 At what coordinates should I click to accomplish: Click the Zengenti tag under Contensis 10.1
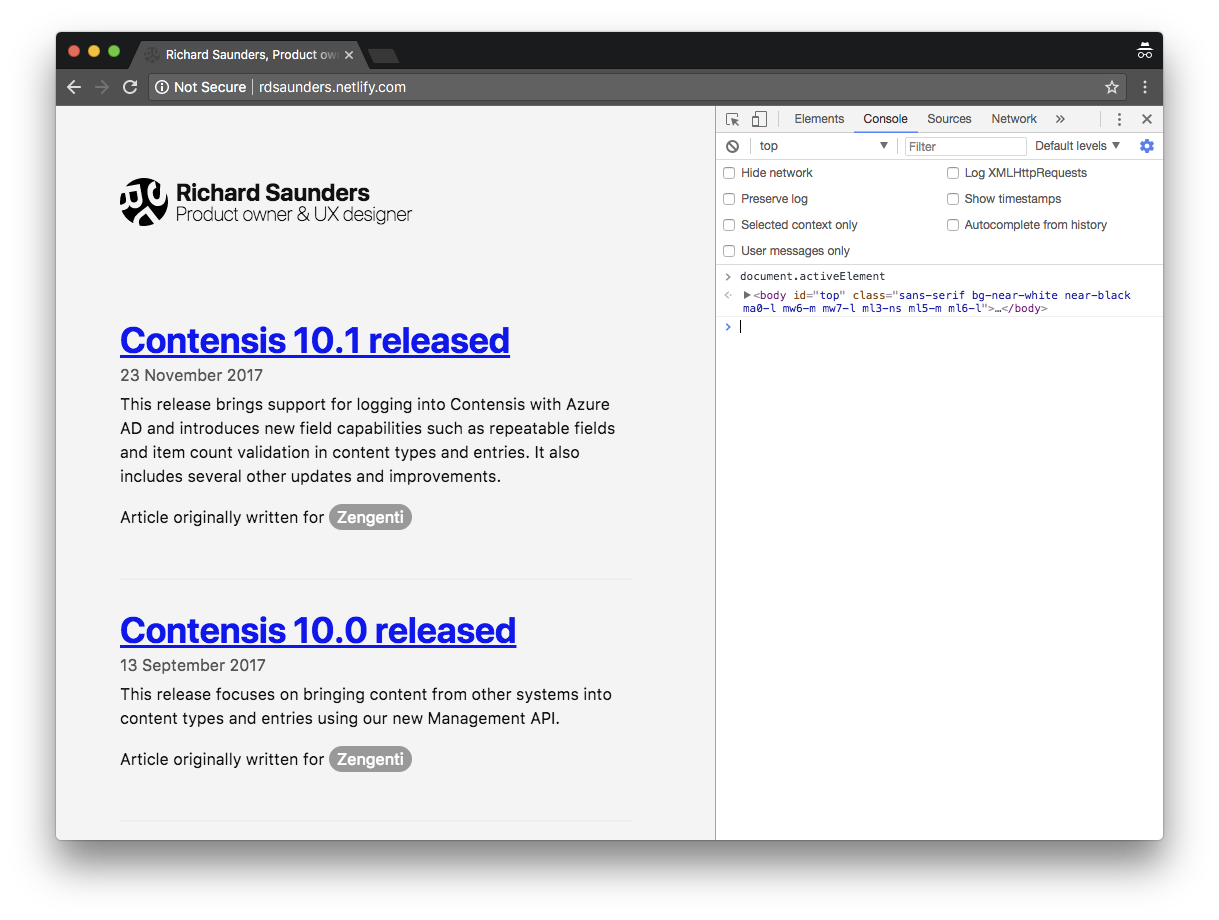click(x=370, y=517)
